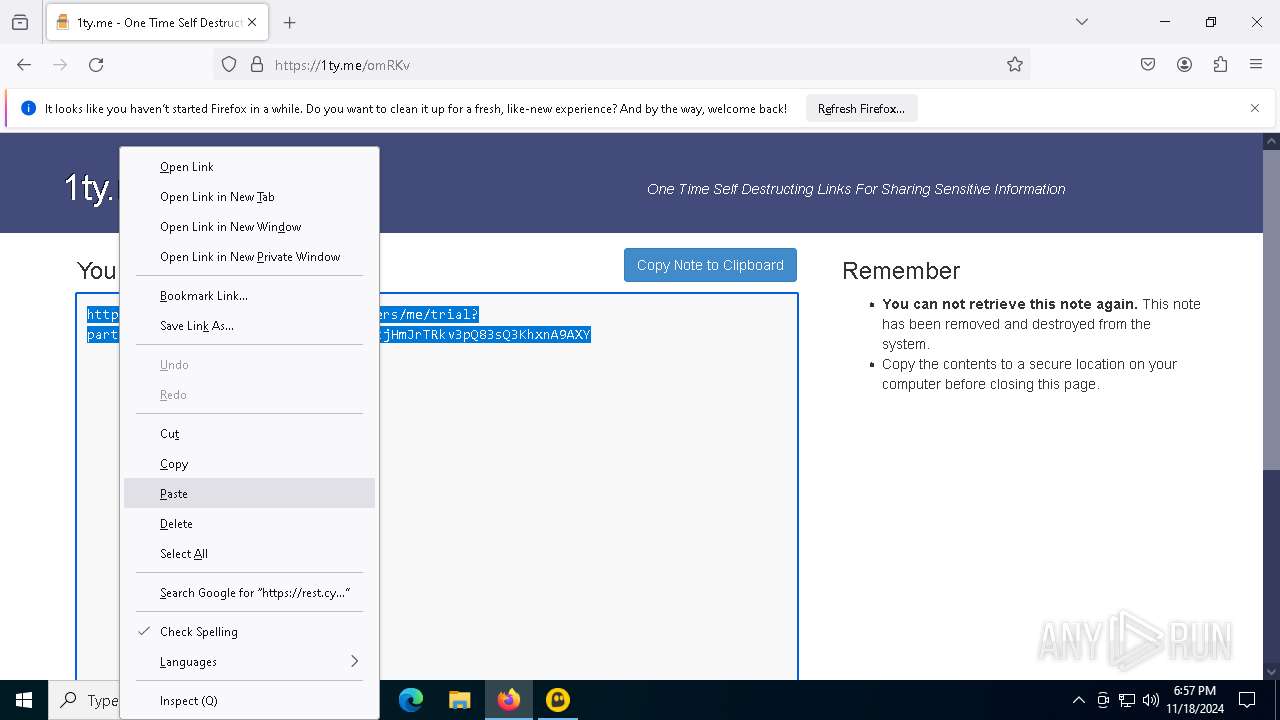Open the Windows notification center
Image resolution: width=1280 pixels, height=720 pixels.
(1247, 700)
